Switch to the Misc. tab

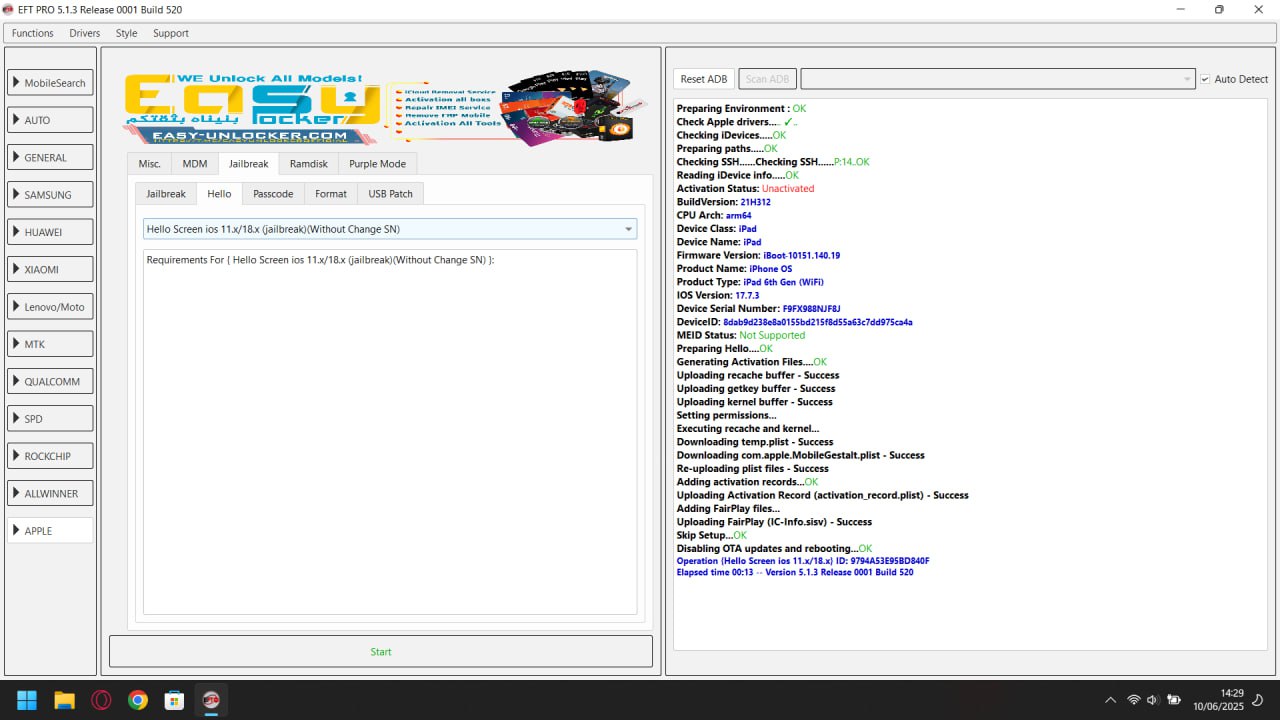point(149,164)
